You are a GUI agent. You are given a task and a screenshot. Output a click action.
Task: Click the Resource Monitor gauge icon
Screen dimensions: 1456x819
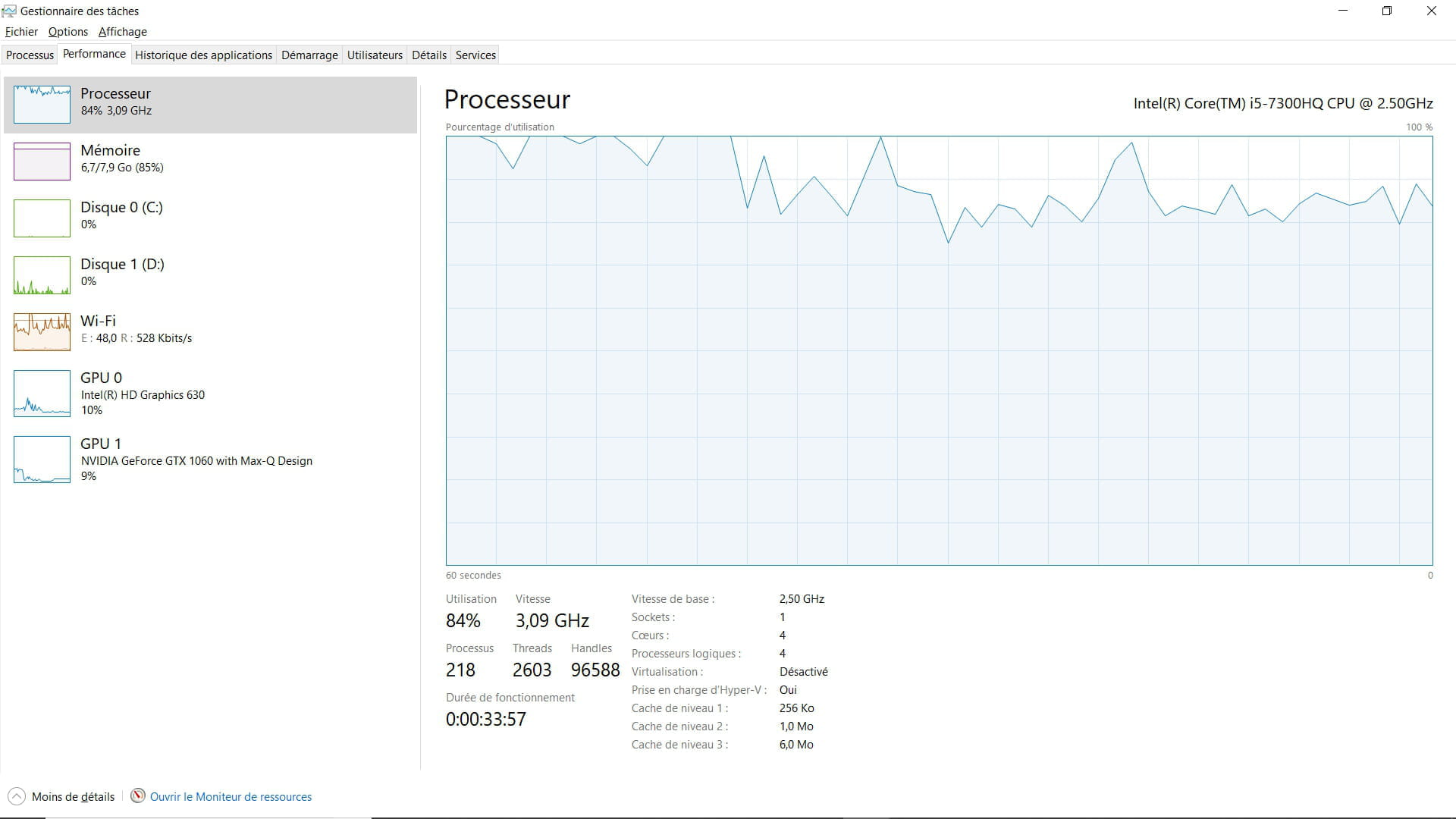coord(138,795)
